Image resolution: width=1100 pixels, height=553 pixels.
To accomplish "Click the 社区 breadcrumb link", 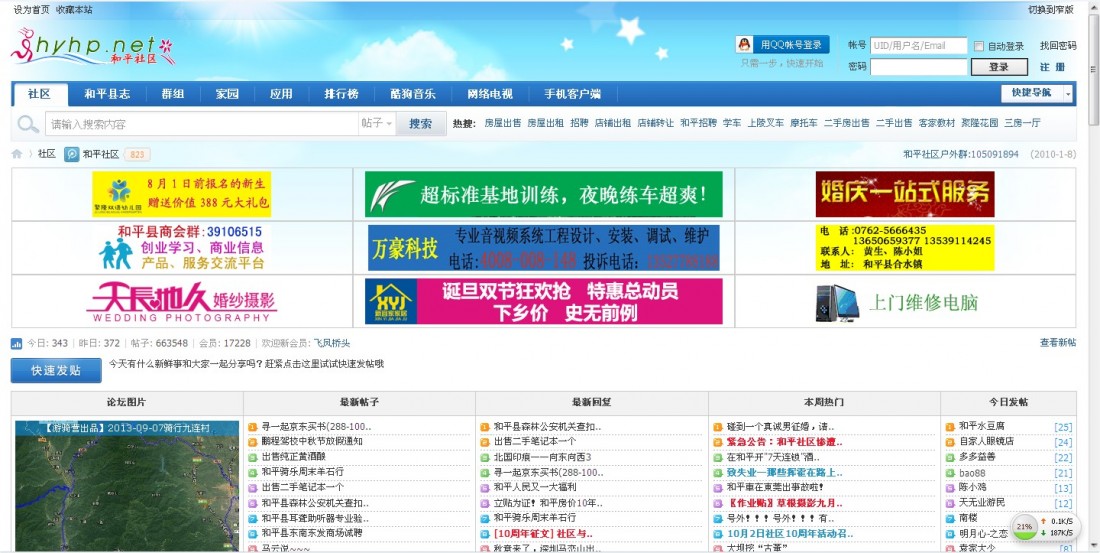I will click(x=46, y=154).
